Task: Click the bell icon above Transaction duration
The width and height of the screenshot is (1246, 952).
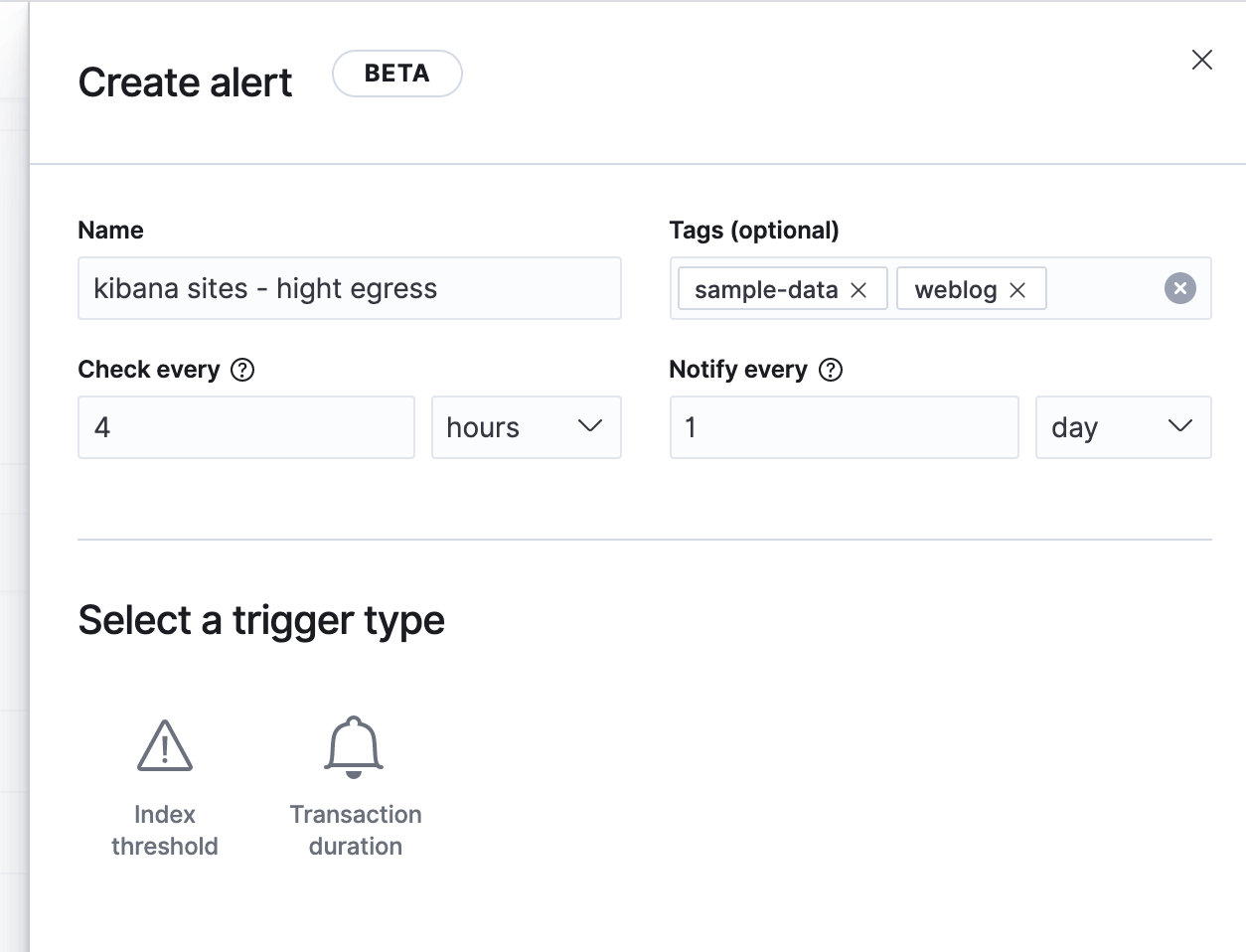Action: 356,743
